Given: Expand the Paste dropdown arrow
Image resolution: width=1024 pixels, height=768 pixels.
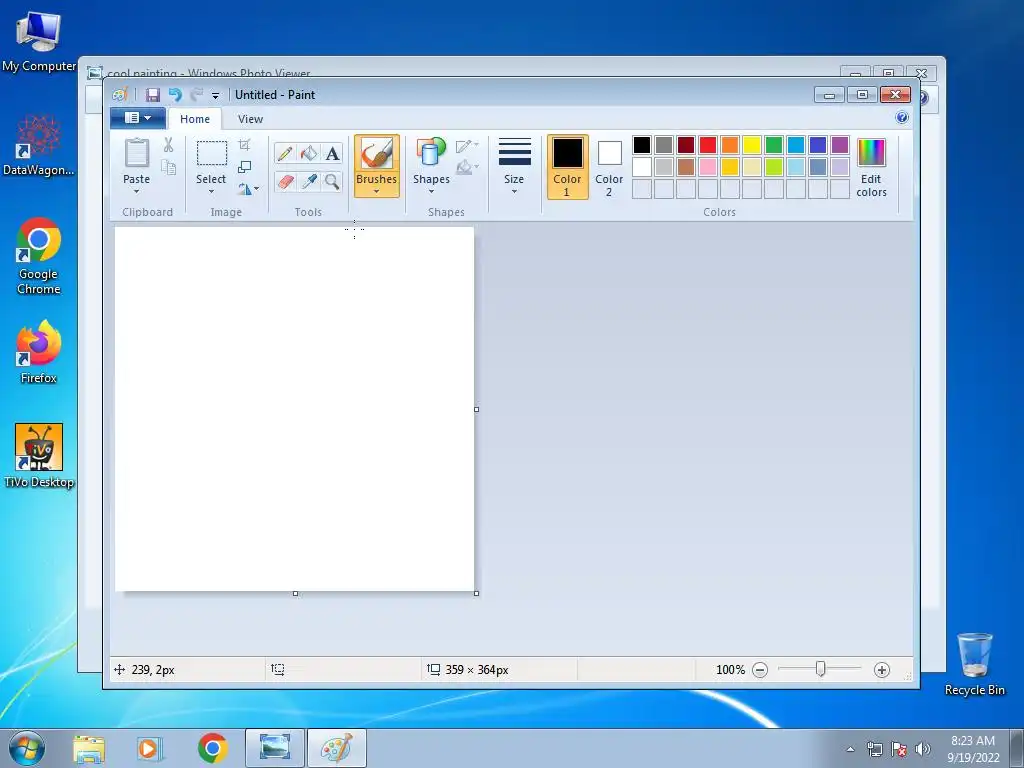Looking at the screenshot, I should point(136,192).
